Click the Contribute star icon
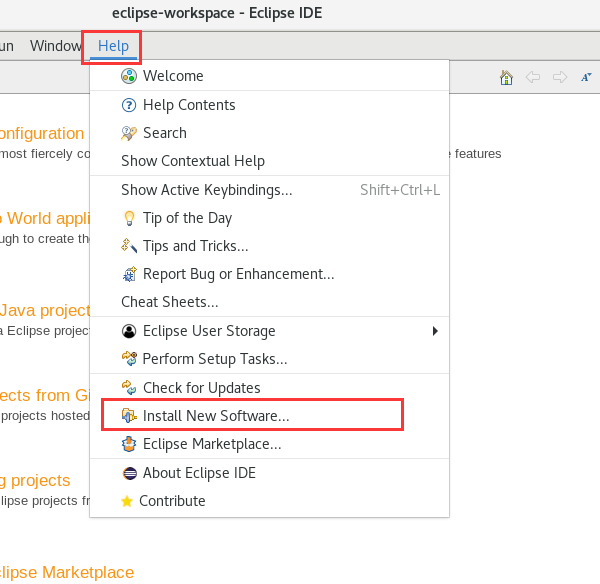 (127, 501)
